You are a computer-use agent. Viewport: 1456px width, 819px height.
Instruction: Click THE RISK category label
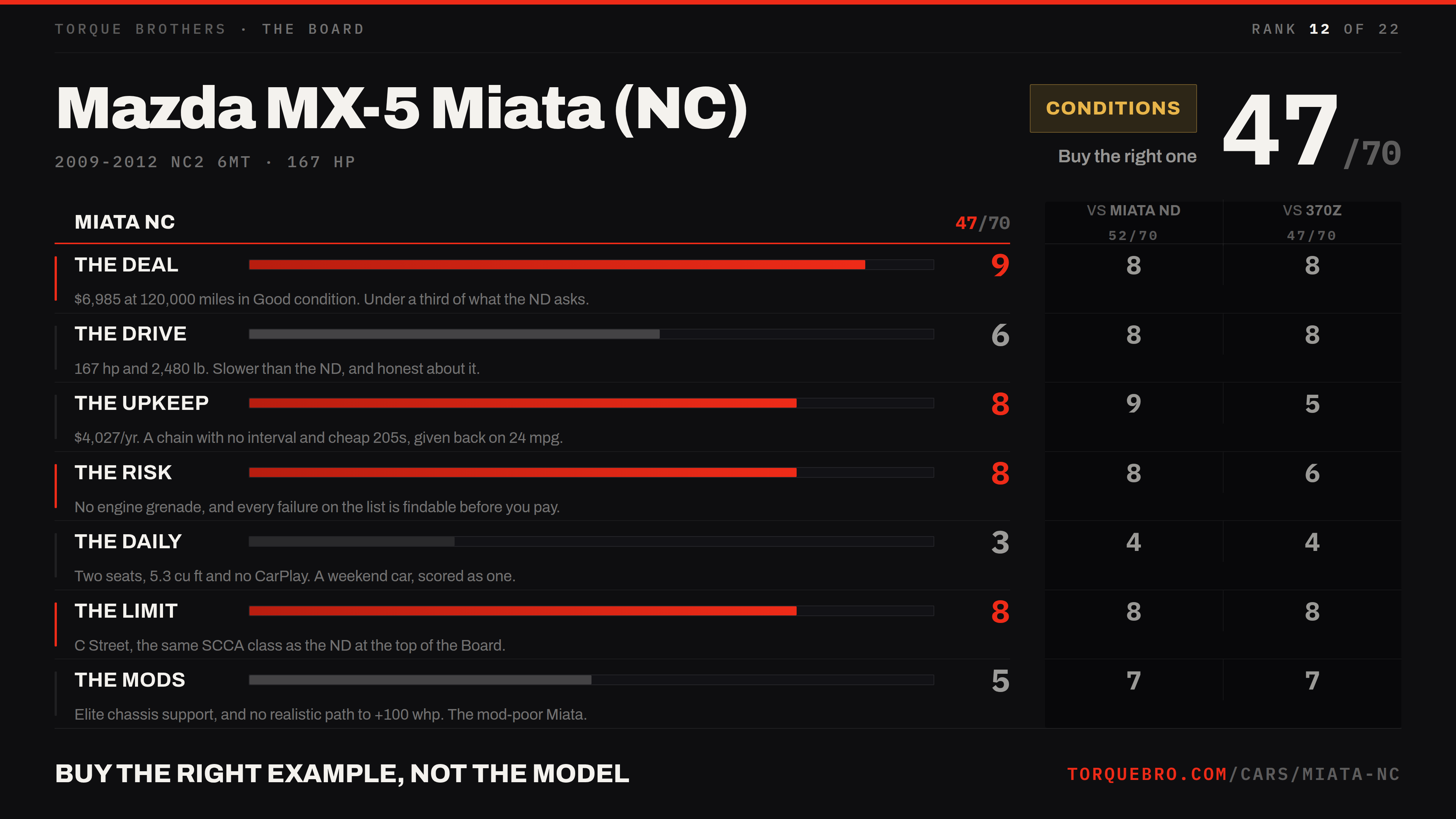pyautogui.click(x=123, y=472)
